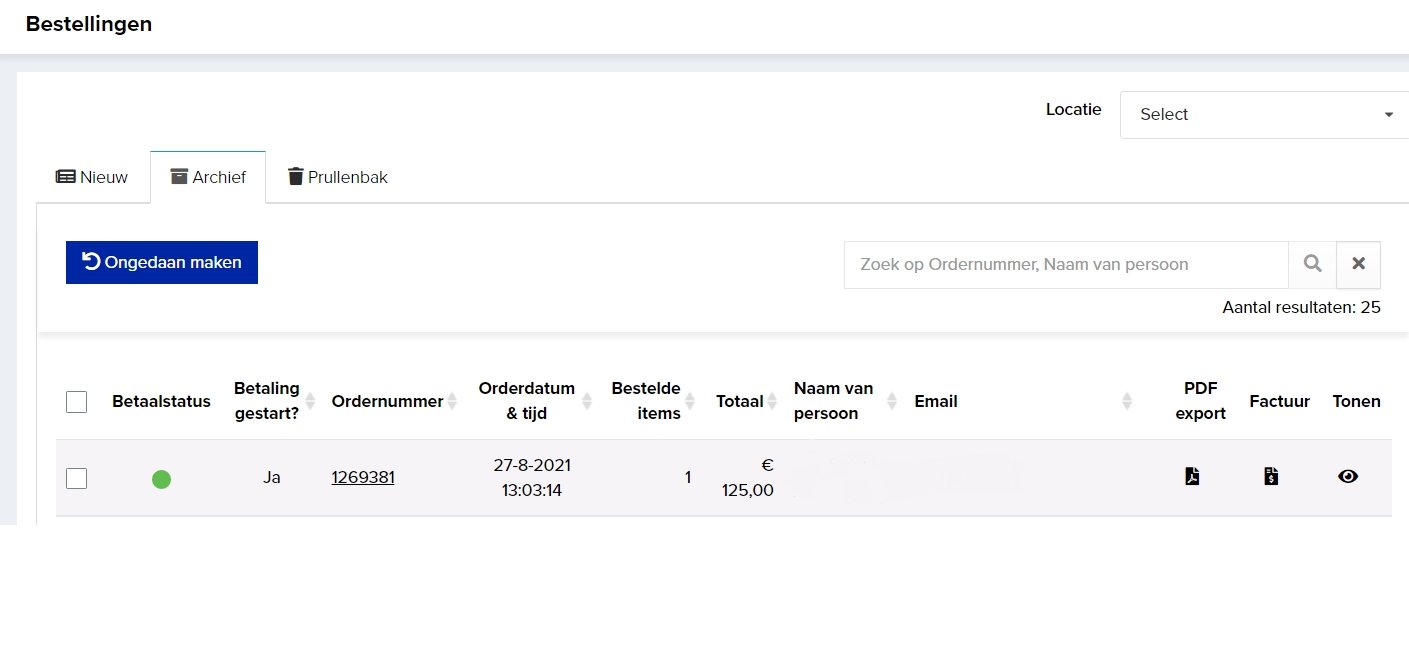The width and height of the screenshot is (1409, 648).
Task: Open the Prullenbak tab
Action: [338, 177]
